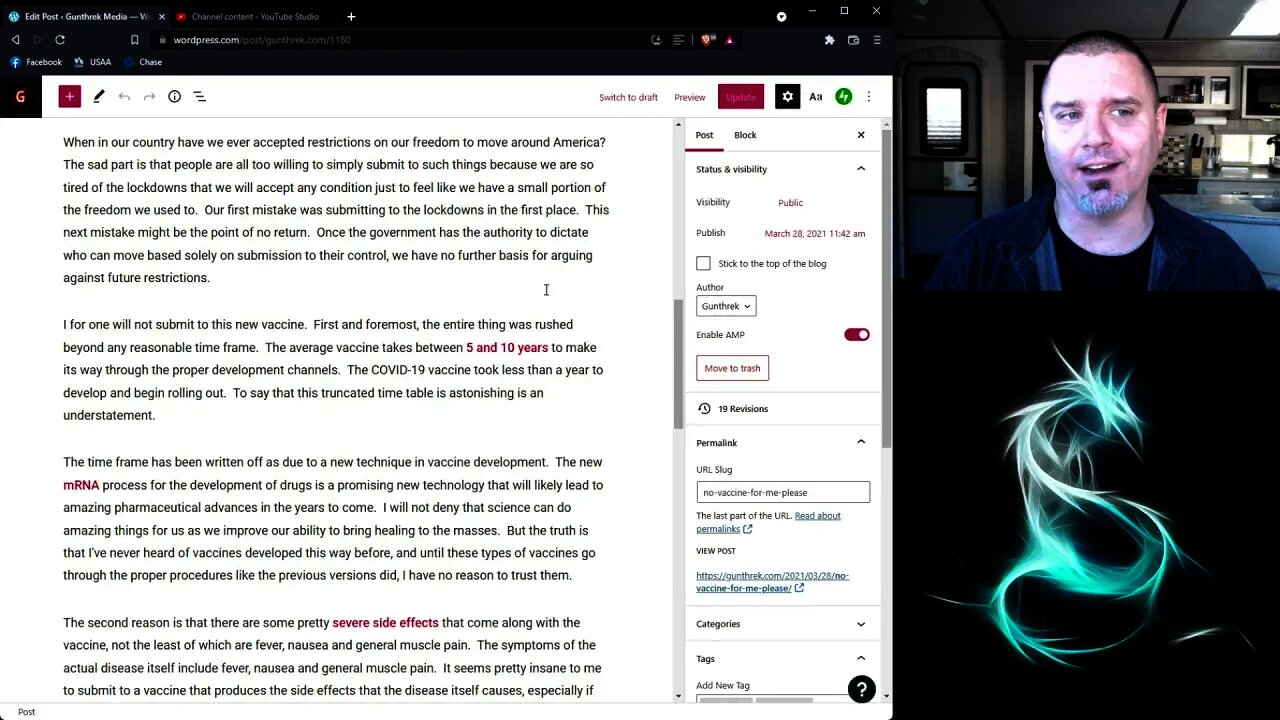Collapse the Tags section
Image resolution: width=1280 pixels, height=720 pixels.
861,658
